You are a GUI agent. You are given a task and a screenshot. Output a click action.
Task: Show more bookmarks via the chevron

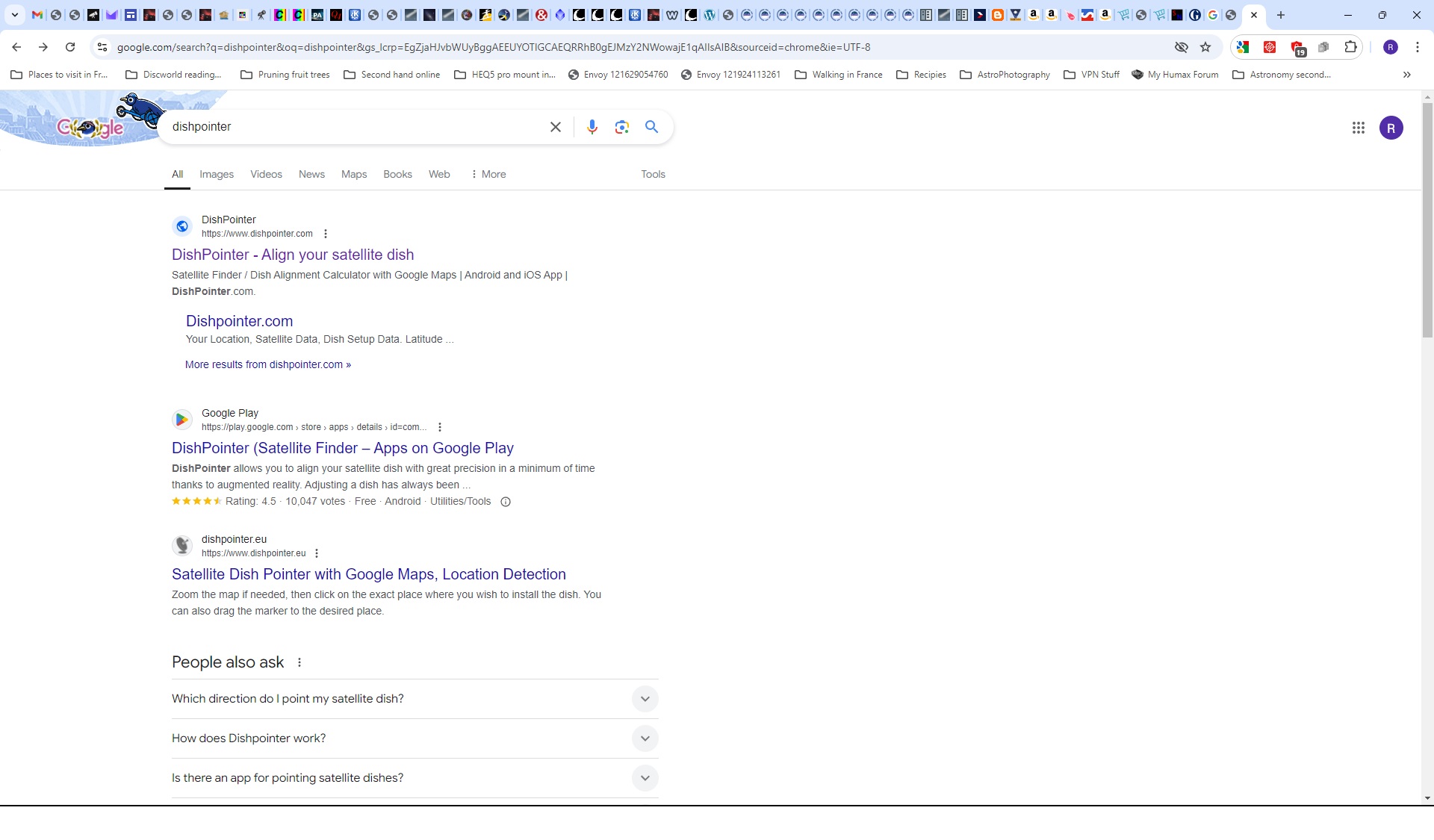point(1407,75)
